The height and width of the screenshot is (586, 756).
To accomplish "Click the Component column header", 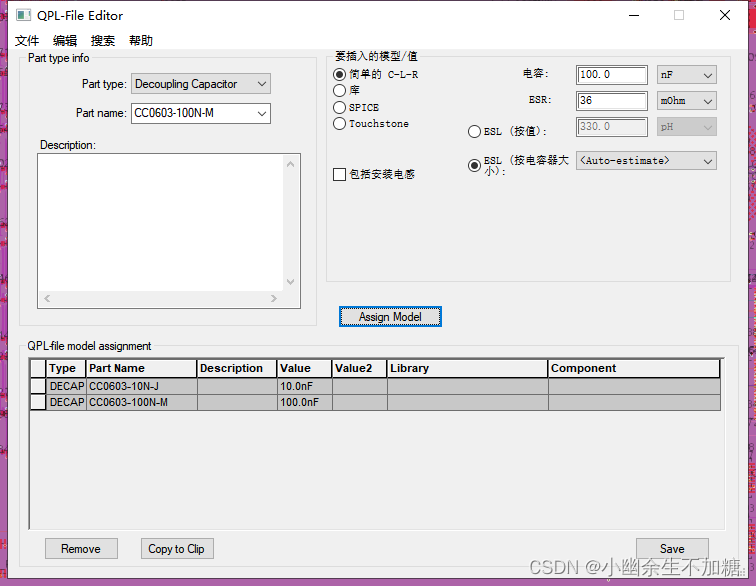I will pyautogui.click(x=634, y=368).
